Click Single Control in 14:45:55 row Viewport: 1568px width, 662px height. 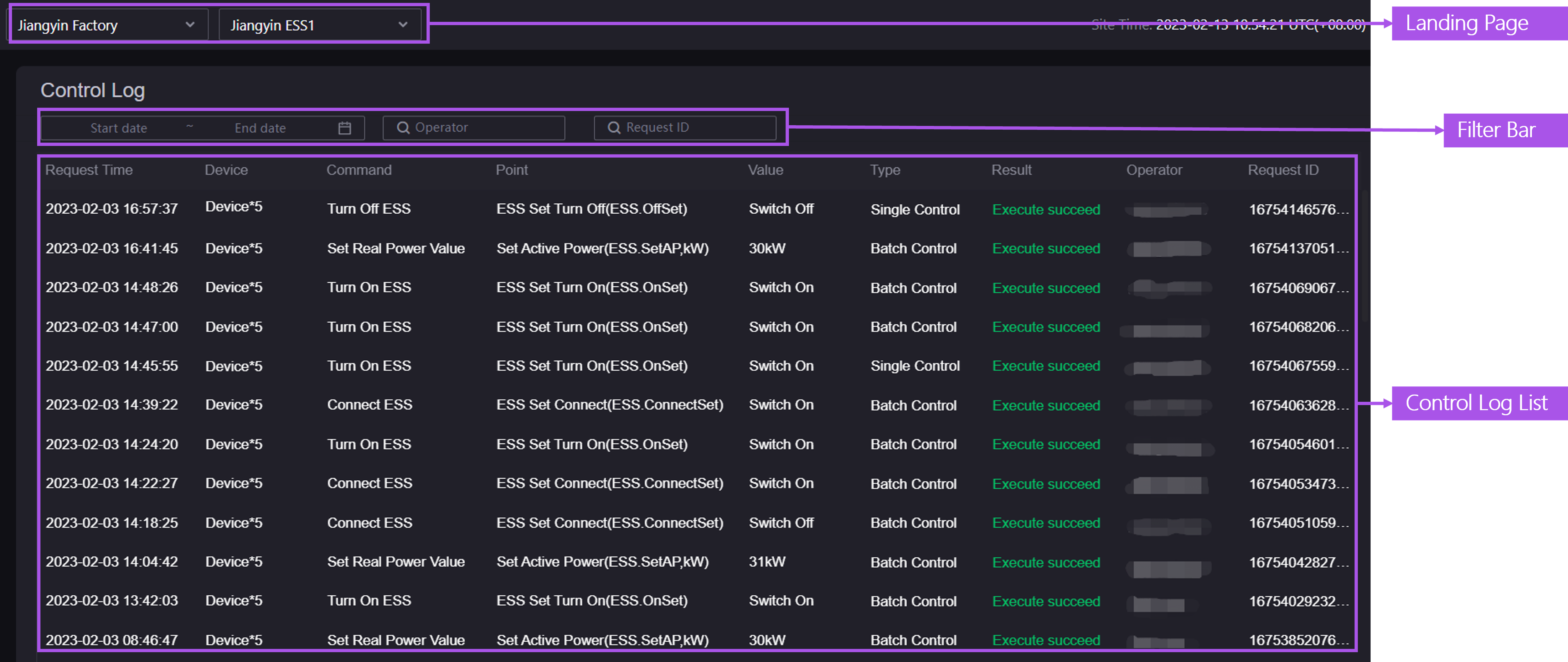coord(915,366)
